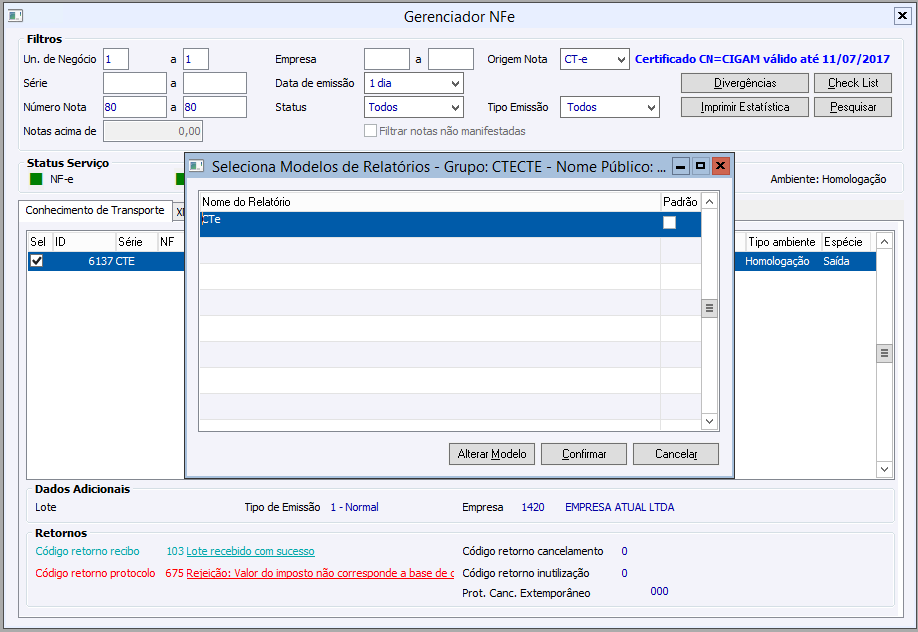The width and height of the screenshot is (918, 632).
Task: Click the ID column header
Action: point(84,242)
